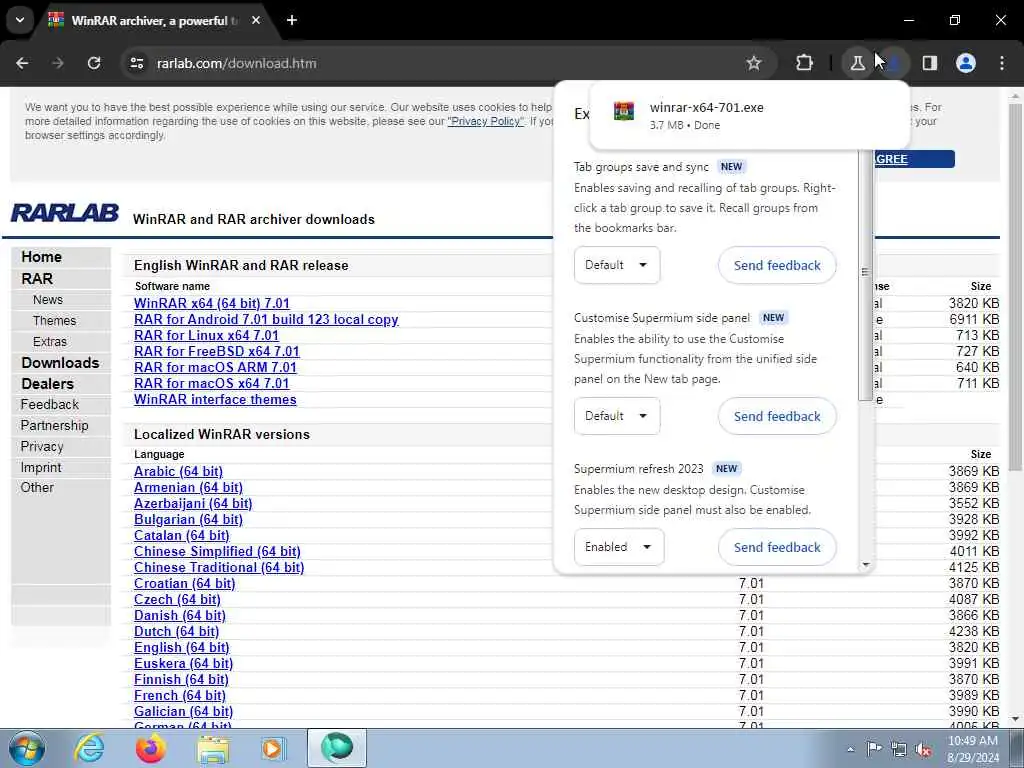Screen dimensions: 1024x768
Task: Open Action Center flag tray icon
Action: [874, 749]
